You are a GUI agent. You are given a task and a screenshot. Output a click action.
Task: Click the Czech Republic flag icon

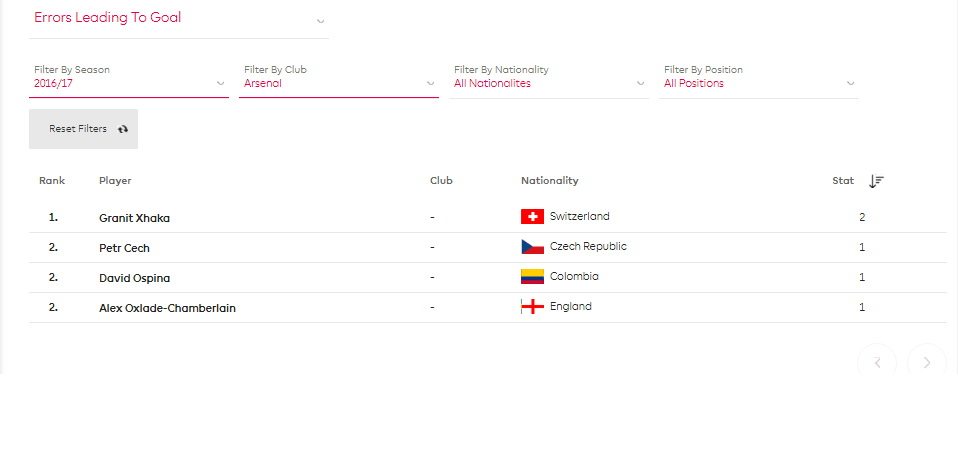tap(532, 247)
